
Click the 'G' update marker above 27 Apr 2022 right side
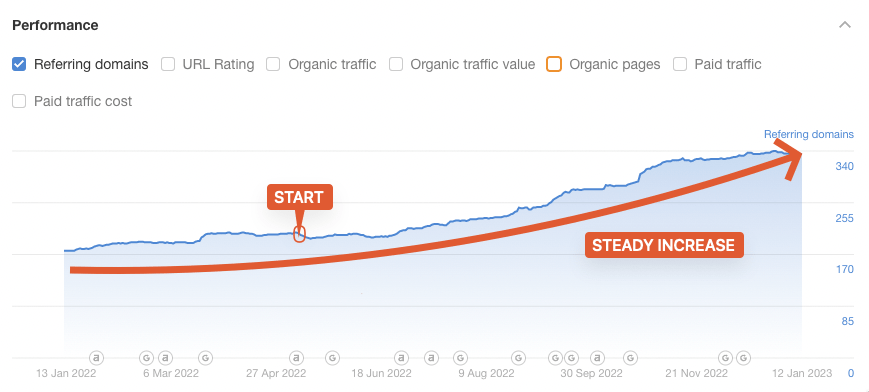pyautogui.click(x=332, y=358)
